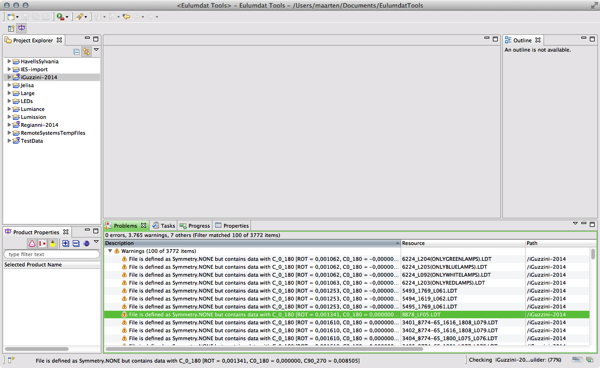Click the Run/external tools green play icon

point(60,17)
